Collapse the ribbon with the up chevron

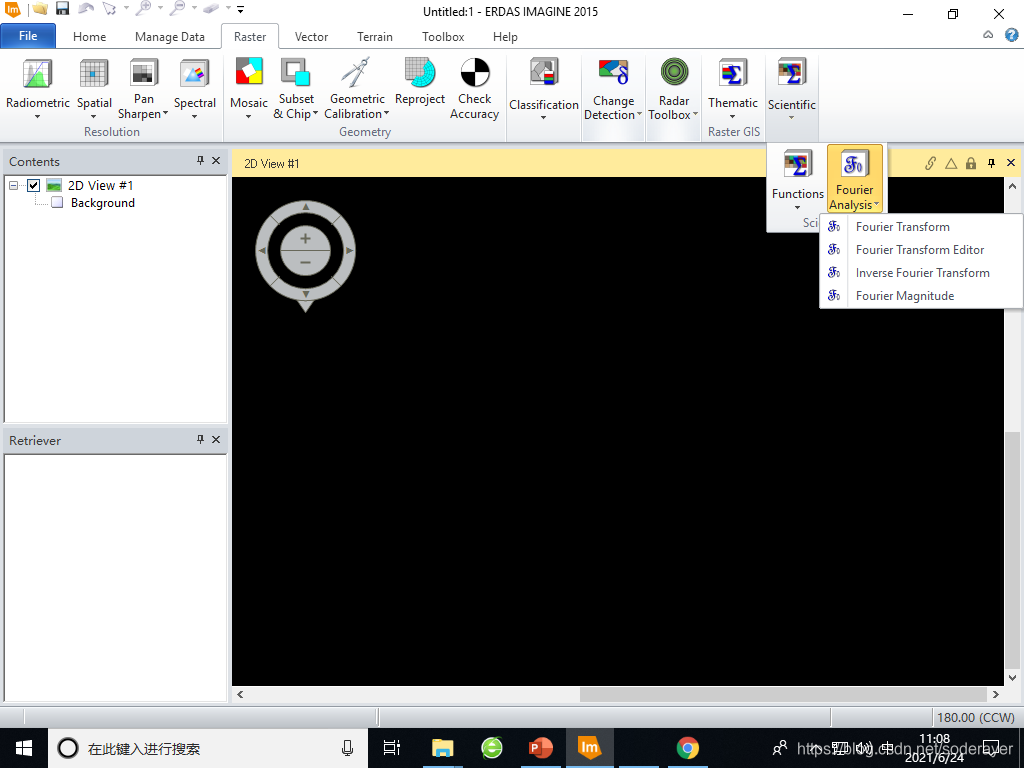point(988,35)
